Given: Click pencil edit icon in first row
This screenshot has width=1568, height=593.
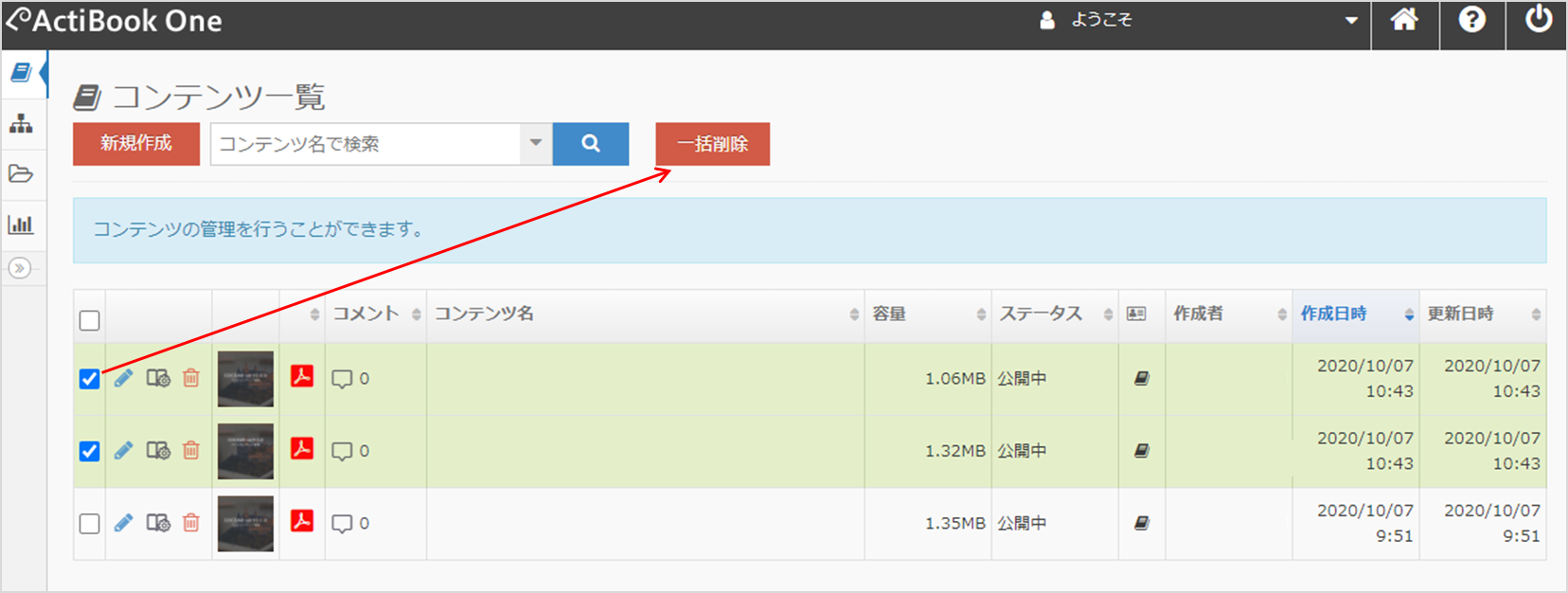Looking at the screenshot, I should point(124,379).
